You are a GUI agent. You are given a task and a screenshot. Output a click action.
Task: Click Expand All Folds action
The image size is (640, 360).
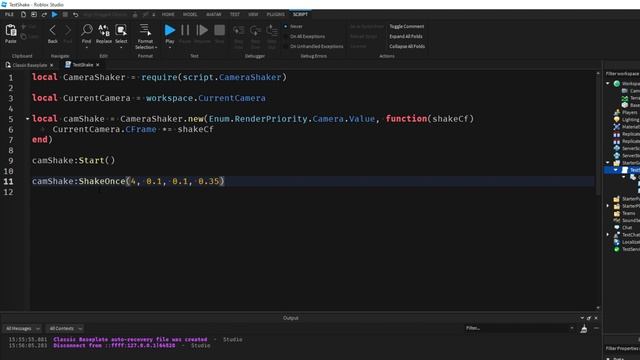[x=406, y=36]
